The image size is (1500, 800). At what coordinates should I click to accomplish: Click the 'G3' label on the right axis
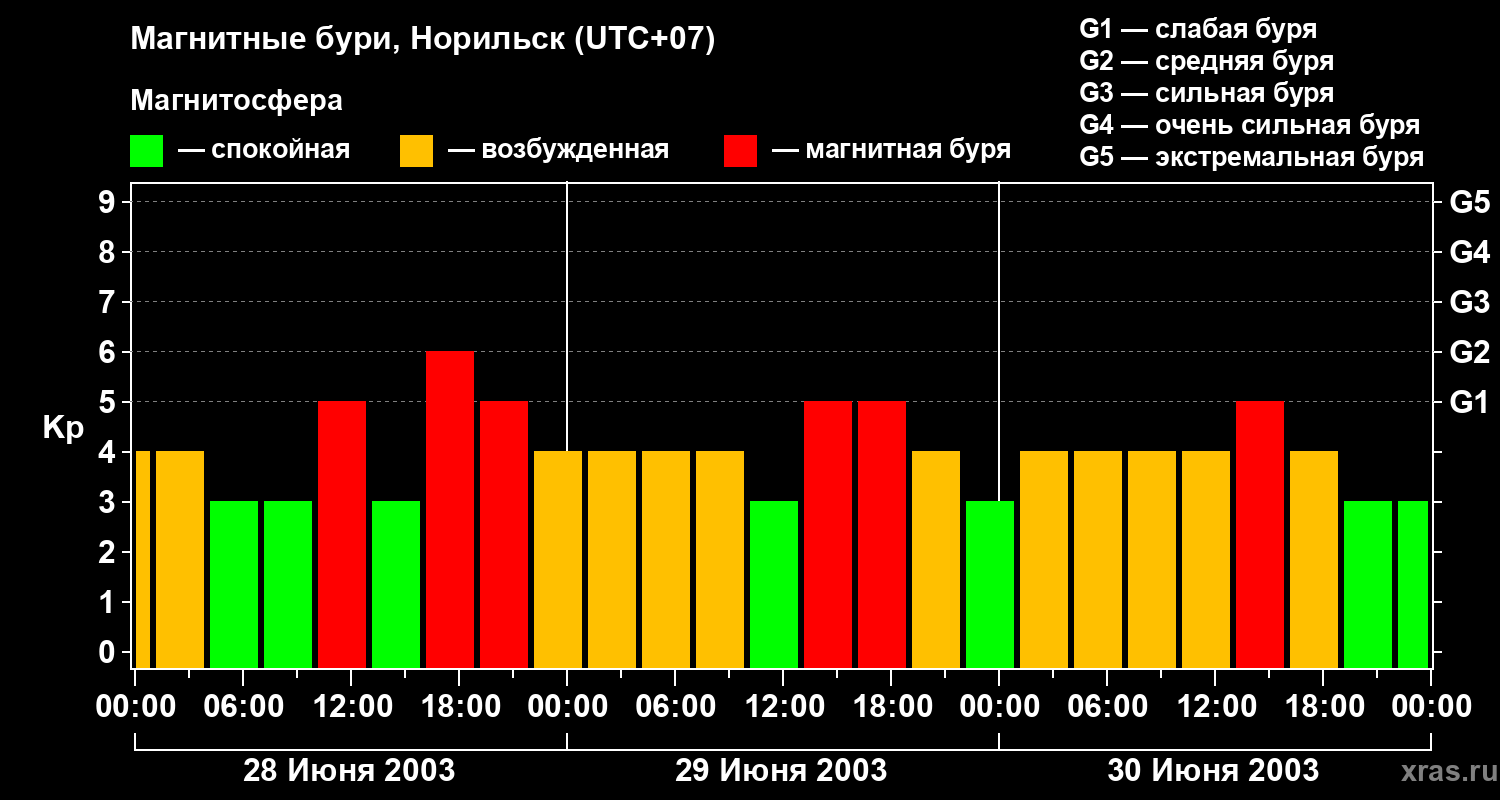[1470, 302]
